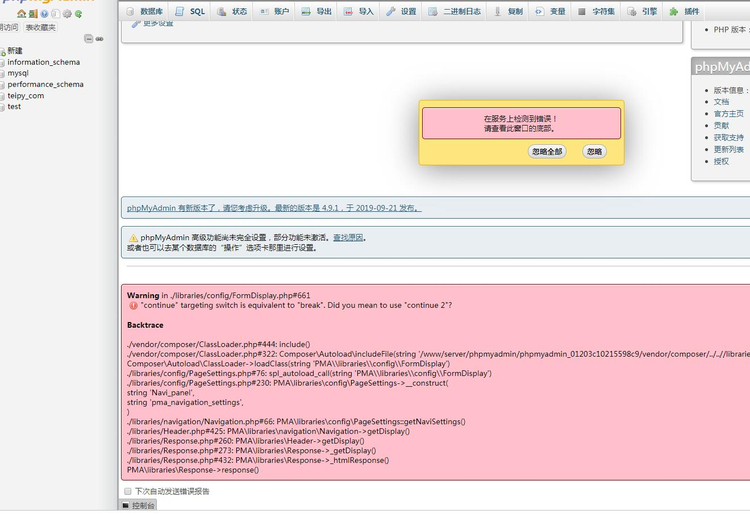This screenshot has height=514, width=750.
Task: Open the 授权 license link
Action: 721,162
